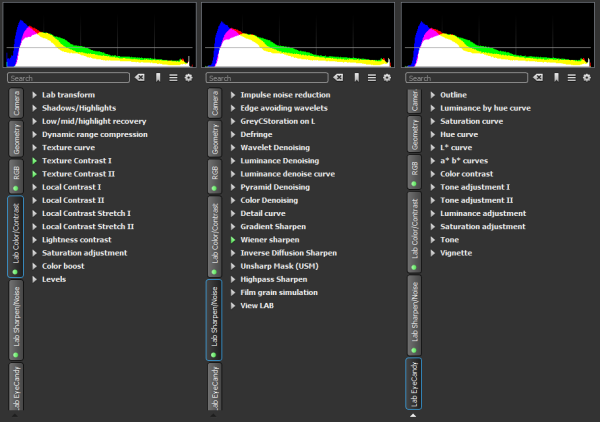This screenshot has height=422, width=600.
Task: Click the Search input in middle panel
Action: point(267,77)
